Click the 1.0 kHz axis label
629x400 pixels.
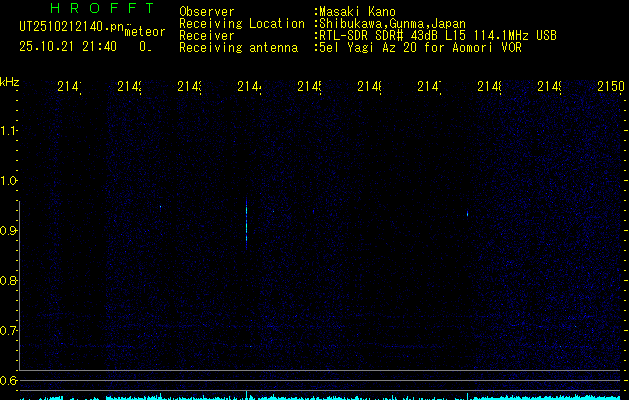tap(8, 181)
